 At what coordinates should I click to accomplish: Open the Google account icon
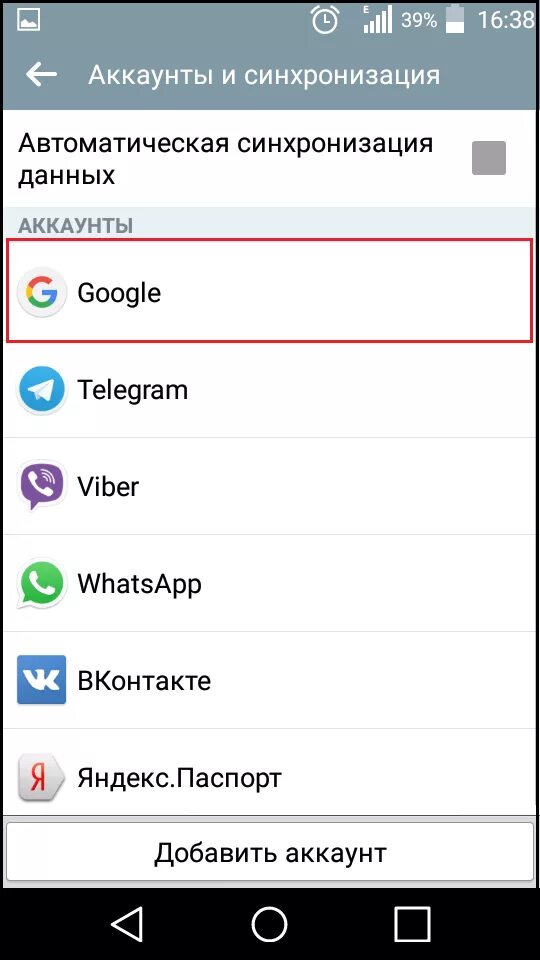(42, 292)
